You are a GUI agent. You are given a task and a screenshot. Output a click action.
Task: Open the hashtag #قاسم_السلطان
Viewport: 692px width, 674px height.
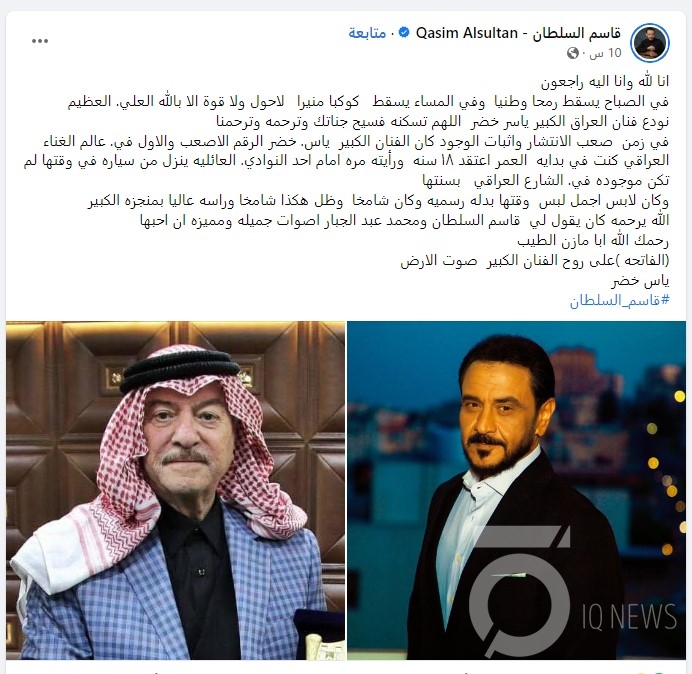(x=620, y=301)
